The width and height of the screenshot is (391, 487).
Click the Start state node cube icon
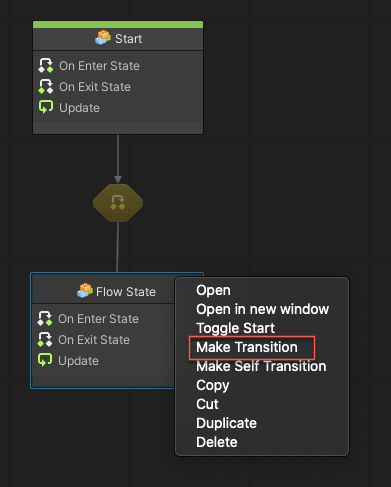103,38
